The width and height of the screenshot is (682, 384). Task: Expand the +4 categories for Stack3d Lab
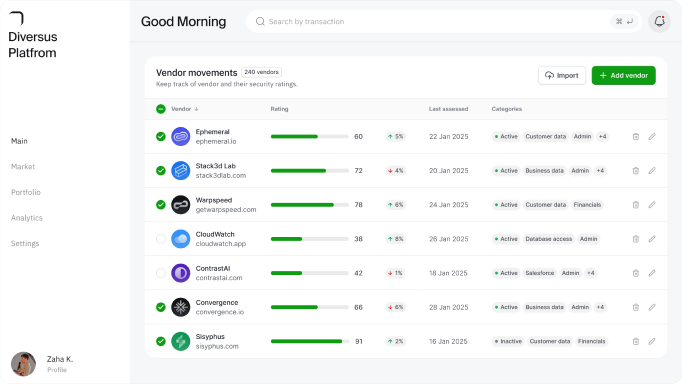pos(600,170)
